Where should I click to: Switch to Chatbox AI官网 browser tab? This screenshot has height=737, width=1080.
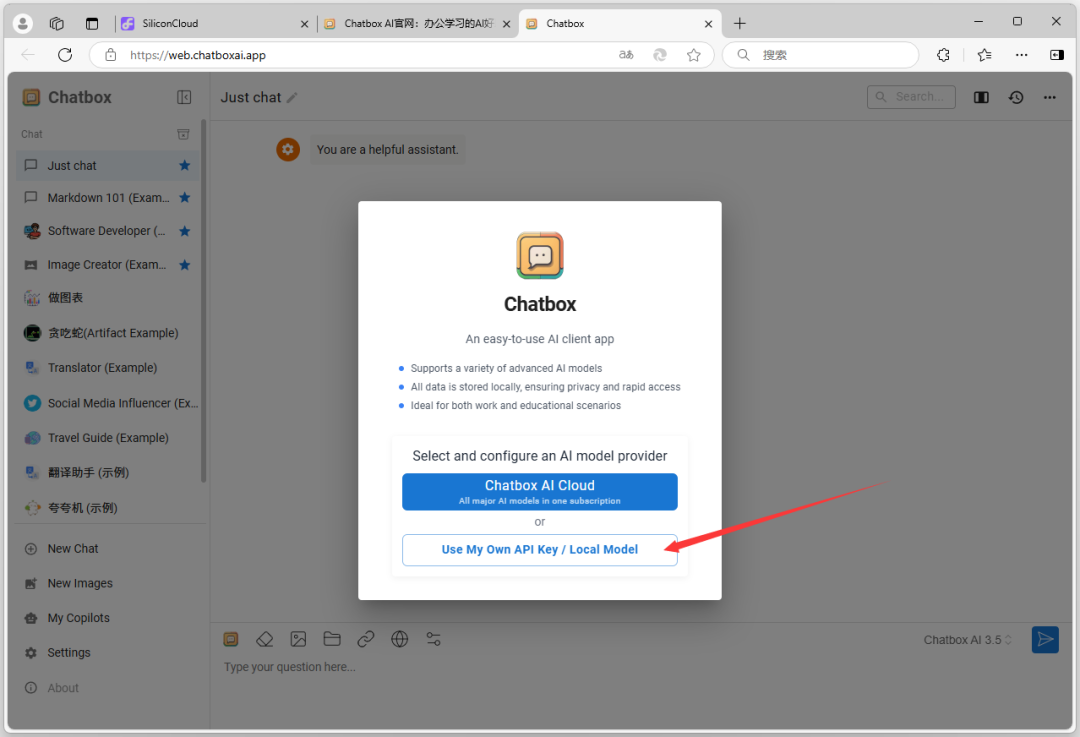[x=417, y=23]
